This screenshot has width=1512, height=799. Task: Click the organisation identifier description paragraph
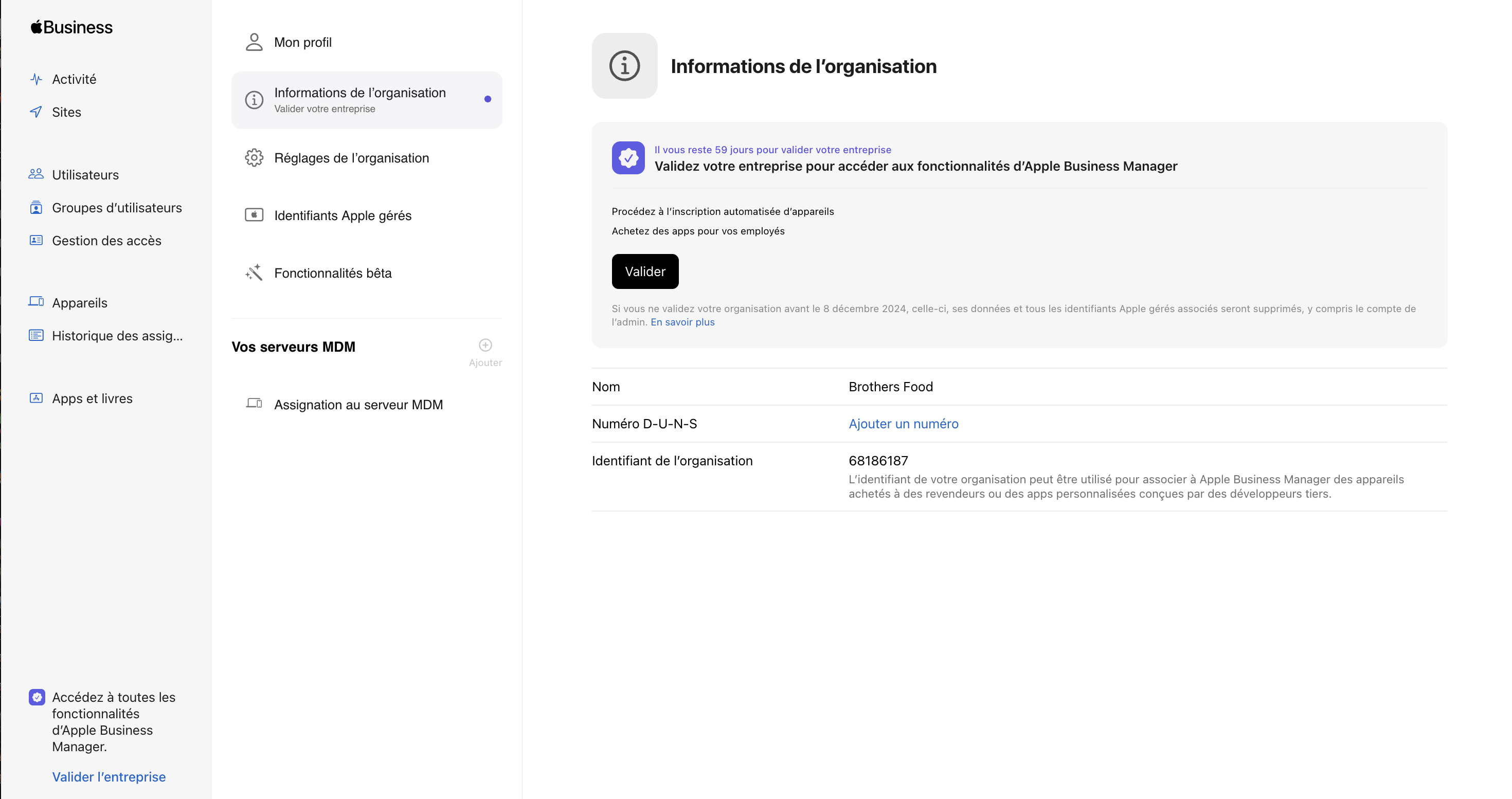[1126, 486]
